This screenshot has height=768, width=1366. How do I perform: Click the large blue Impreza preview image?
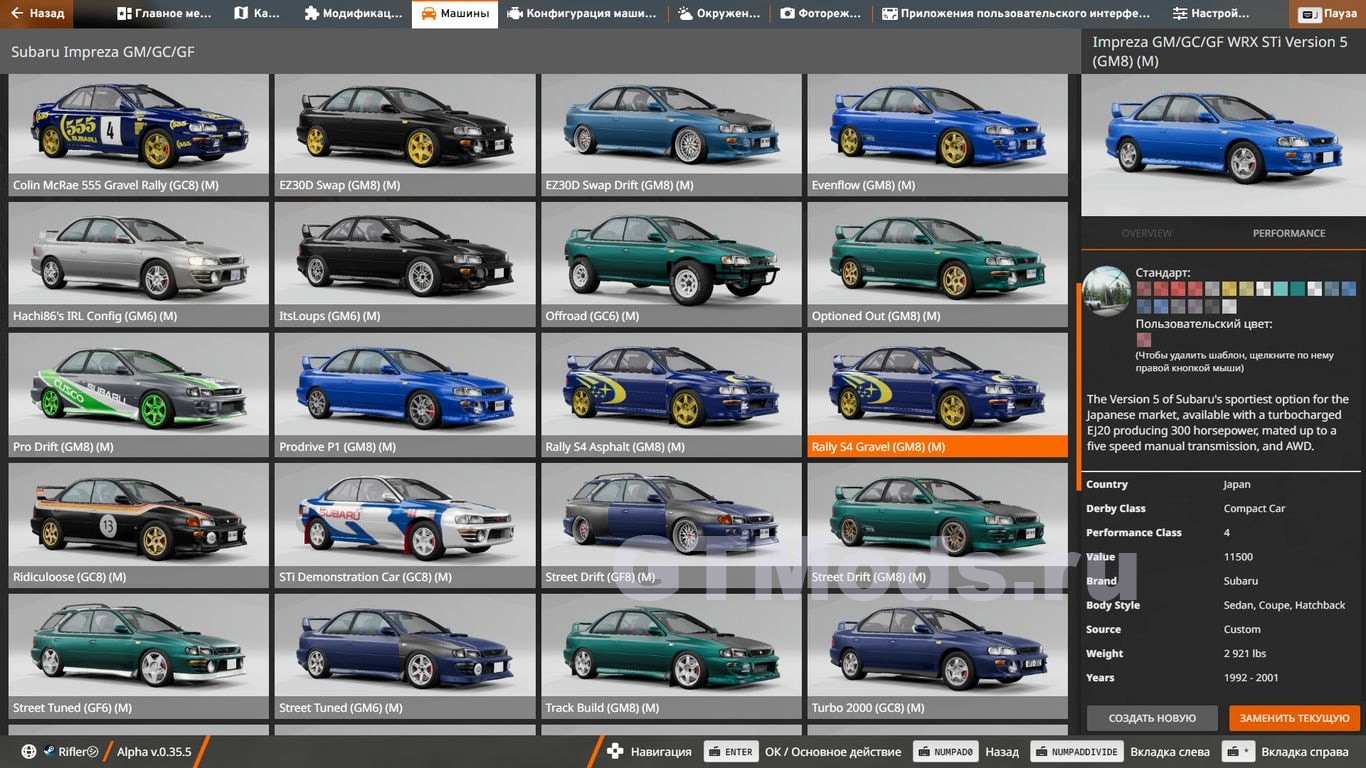pyautogui.click(x=1223, y=145)
